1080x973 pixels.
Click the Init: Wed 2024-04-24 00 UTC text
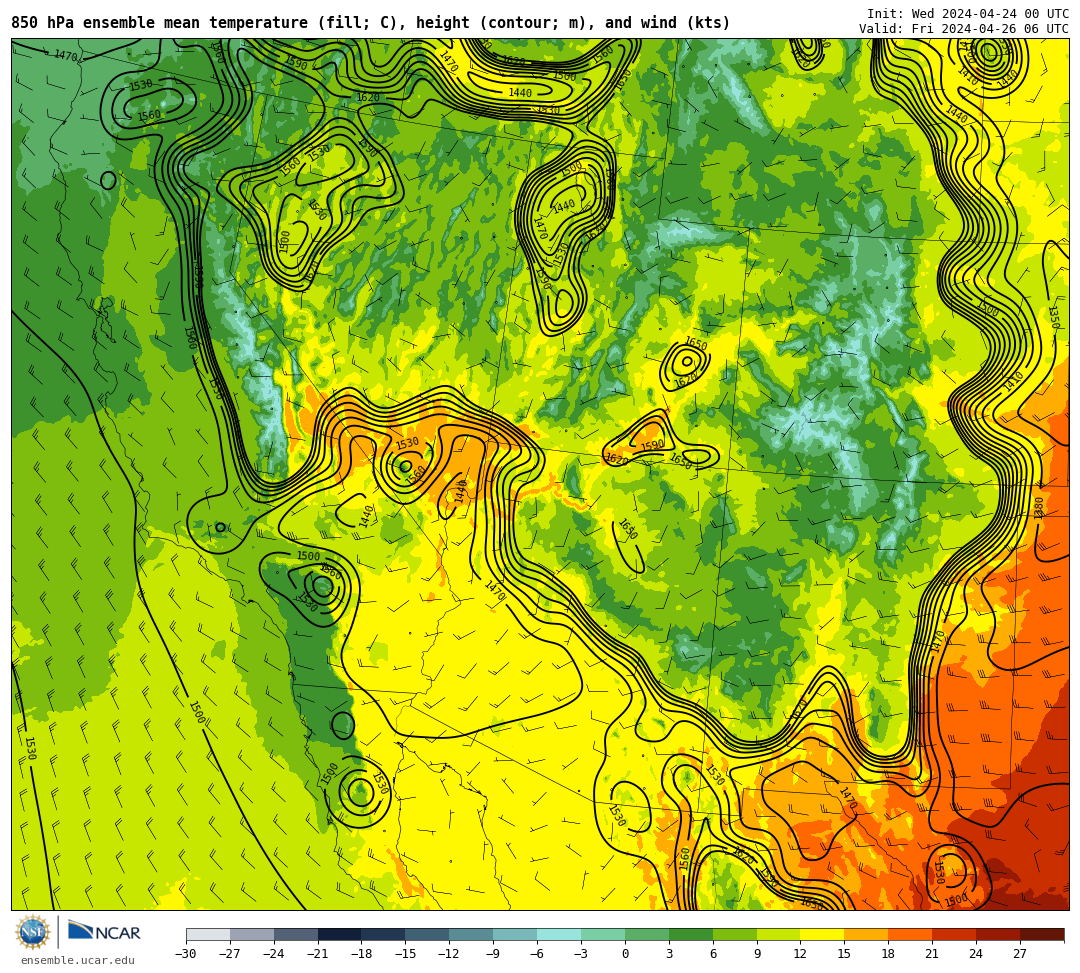pyautogui.click(x=968, y=14)
